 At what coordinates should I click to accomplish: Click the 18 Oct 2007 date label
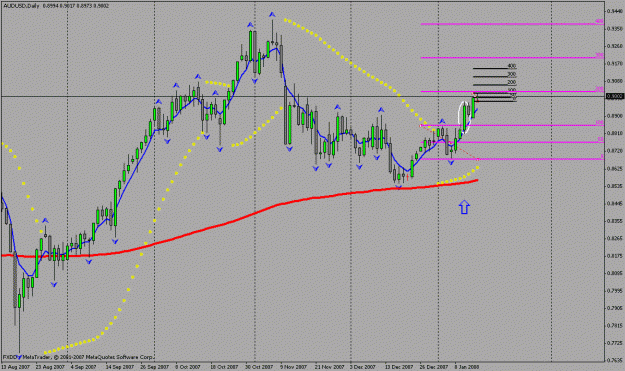pos(224,367)
